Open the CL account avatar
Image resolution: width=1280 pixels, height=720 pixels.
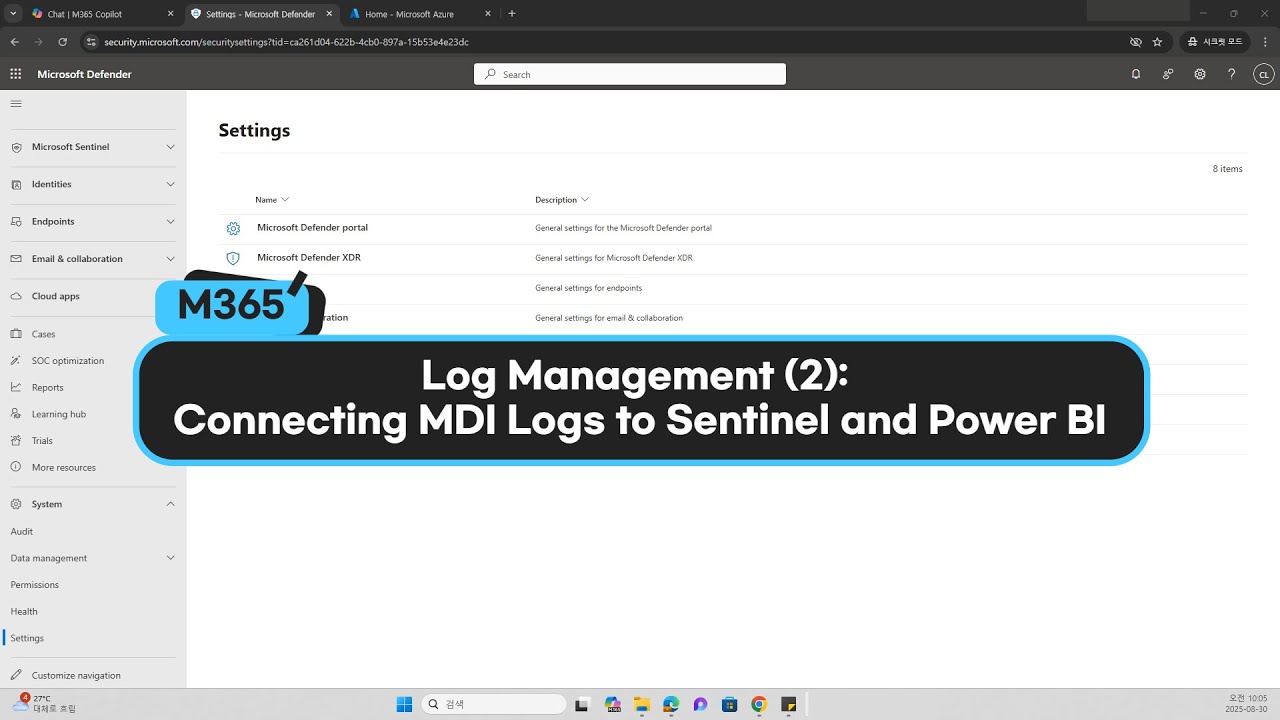point(1264,74)
